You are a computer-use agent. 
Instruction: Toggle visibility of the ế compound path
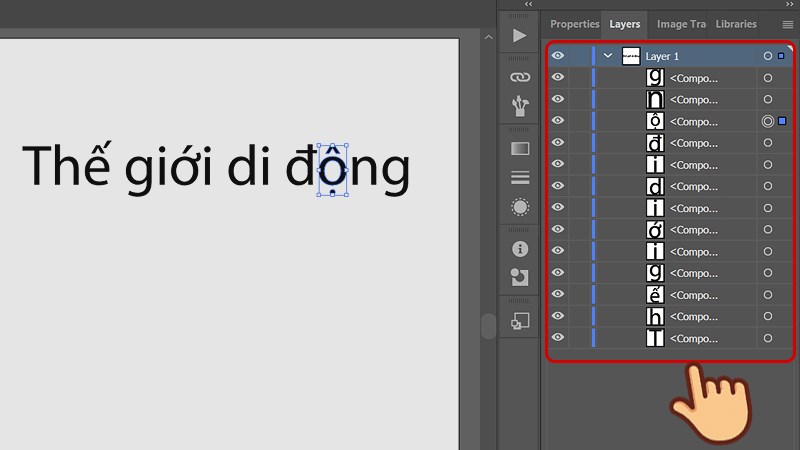point(558,294)
